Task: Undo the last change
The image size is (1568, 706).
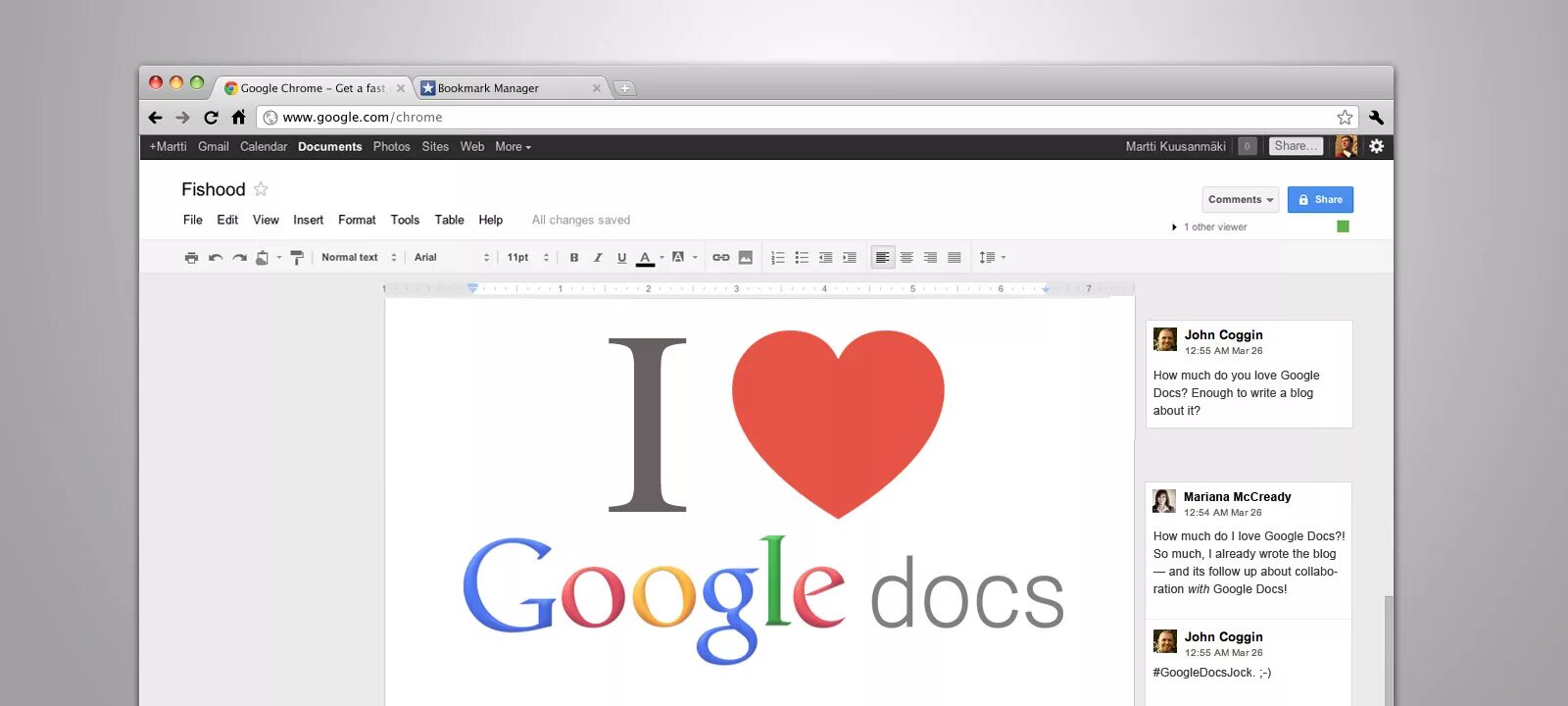Action: 216,258
